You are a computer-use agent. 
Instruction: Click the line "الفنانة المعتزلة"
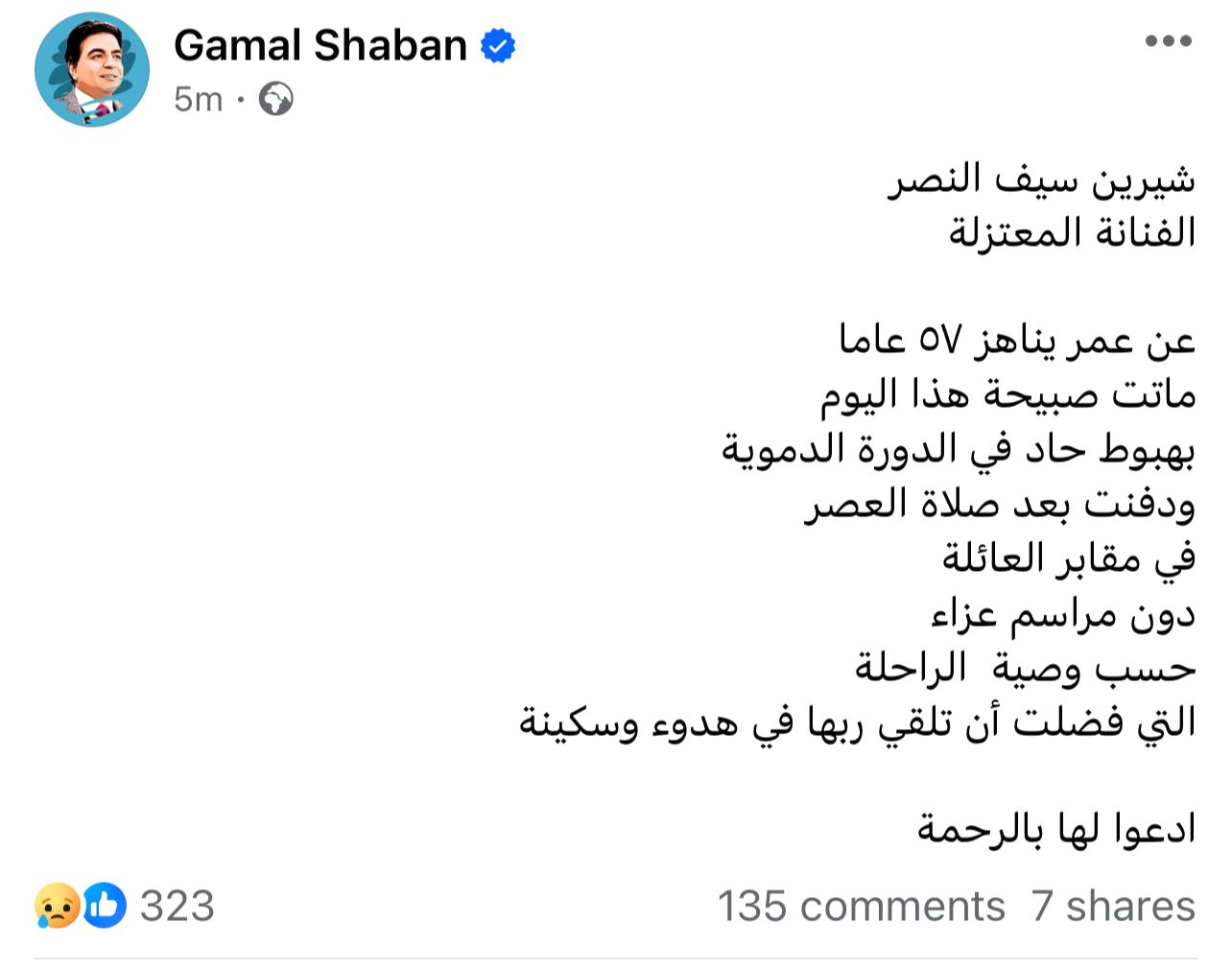1072,233
